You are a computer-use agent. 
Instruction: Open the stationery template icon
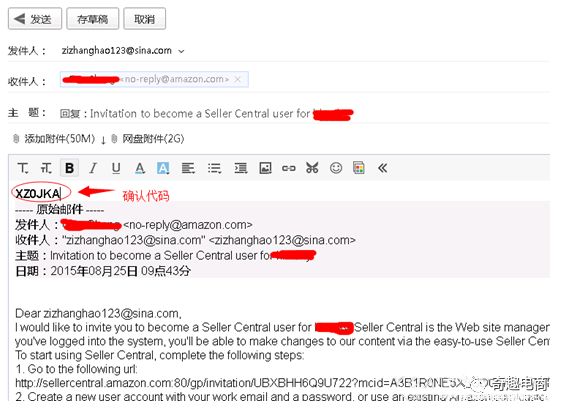(359, 168)
